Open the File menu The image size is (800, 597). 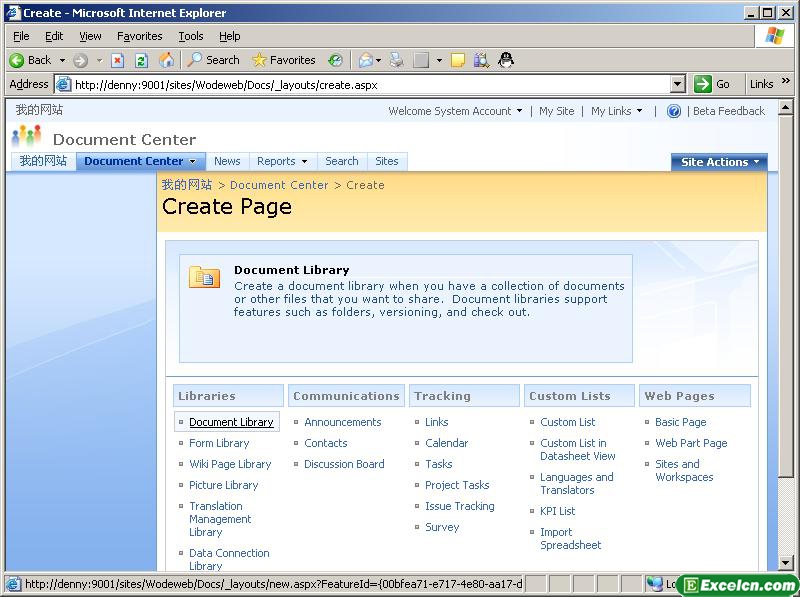[21, 36]
